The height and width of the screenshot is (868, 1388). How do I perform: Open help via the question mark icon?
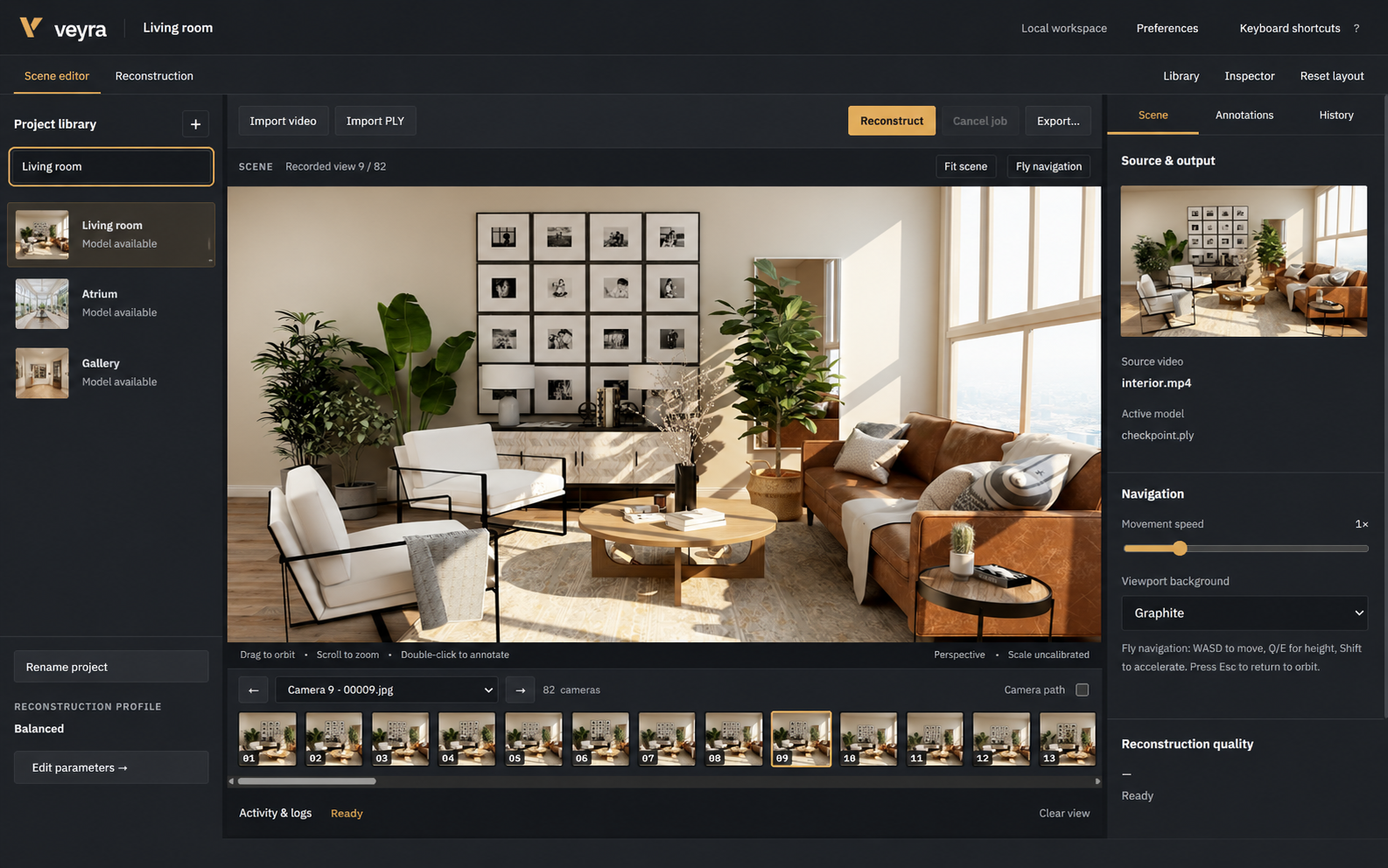pos(1356,28)
